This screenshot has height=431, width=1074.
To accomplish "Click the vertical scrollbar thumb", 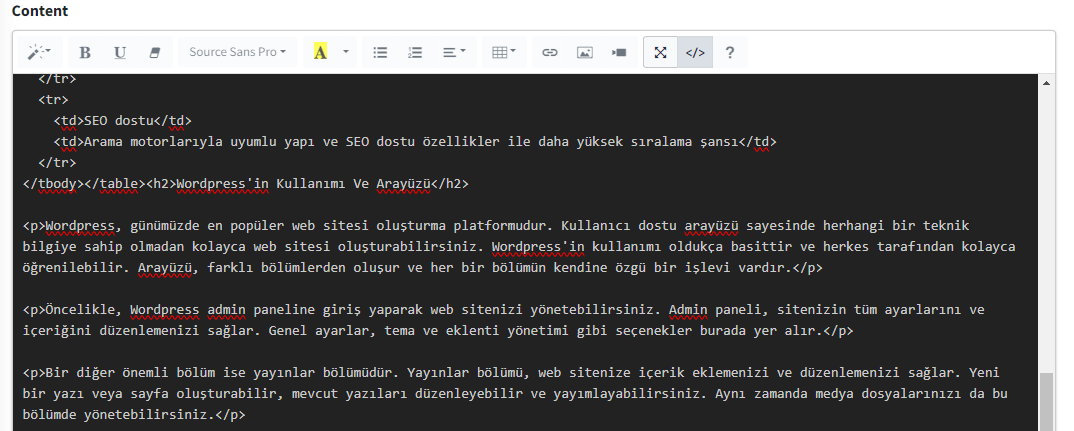I will pos(1046,402).
